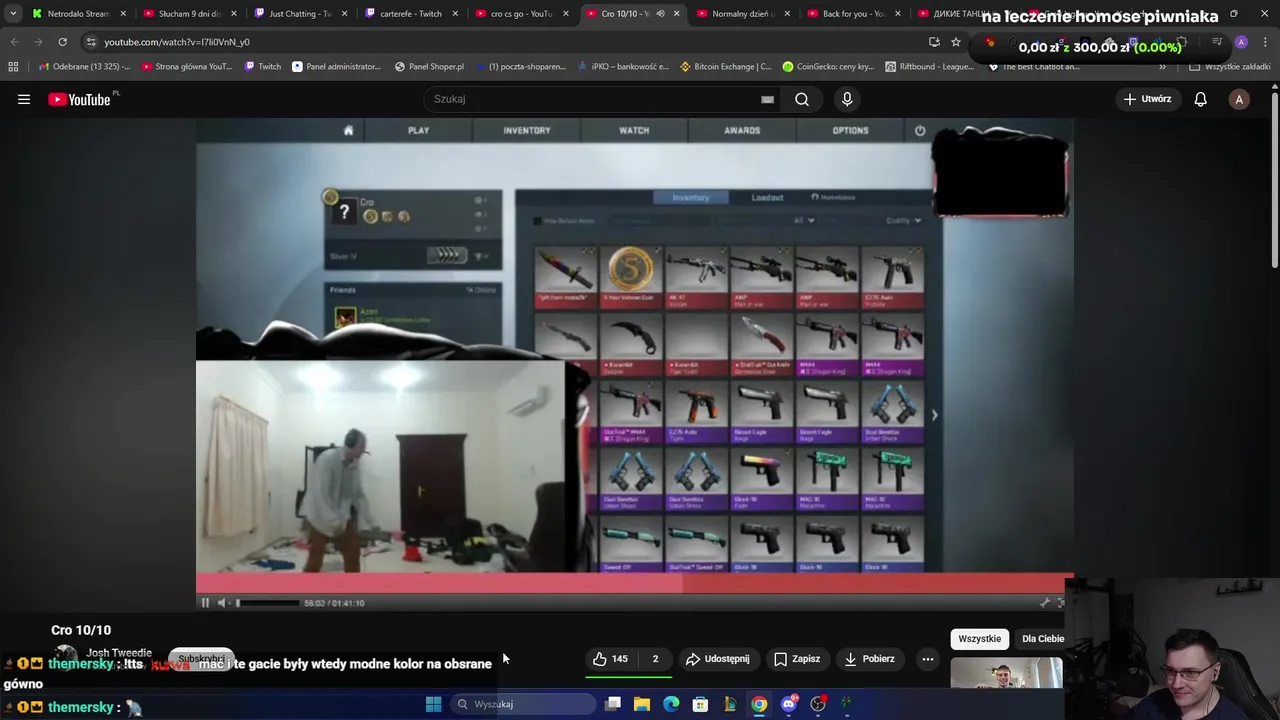Open the Wszystkie zakładki folder
Image resolution: width=1280 pixels, height=720 pixels.
1230,67
